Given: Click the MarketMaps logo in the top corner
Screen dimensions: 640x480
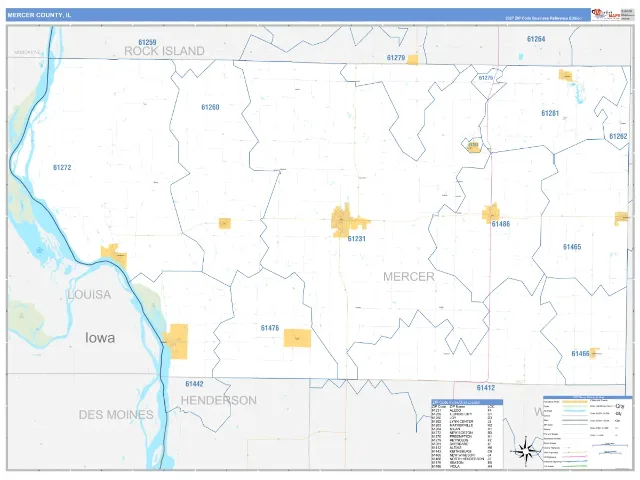Looking at the screenshot, I should point(606,14).
